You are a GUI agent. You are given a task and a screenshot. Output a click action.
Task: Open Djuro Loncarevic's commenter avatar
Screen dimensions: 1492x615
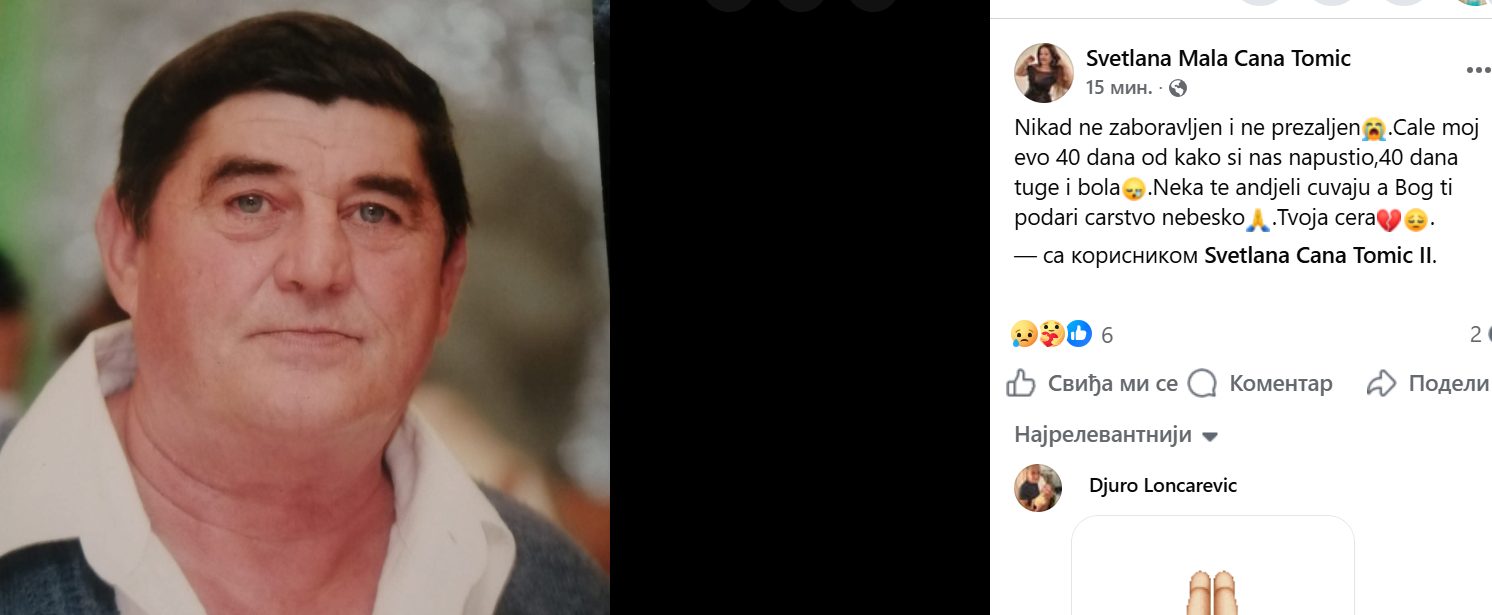click(1038, 488)
